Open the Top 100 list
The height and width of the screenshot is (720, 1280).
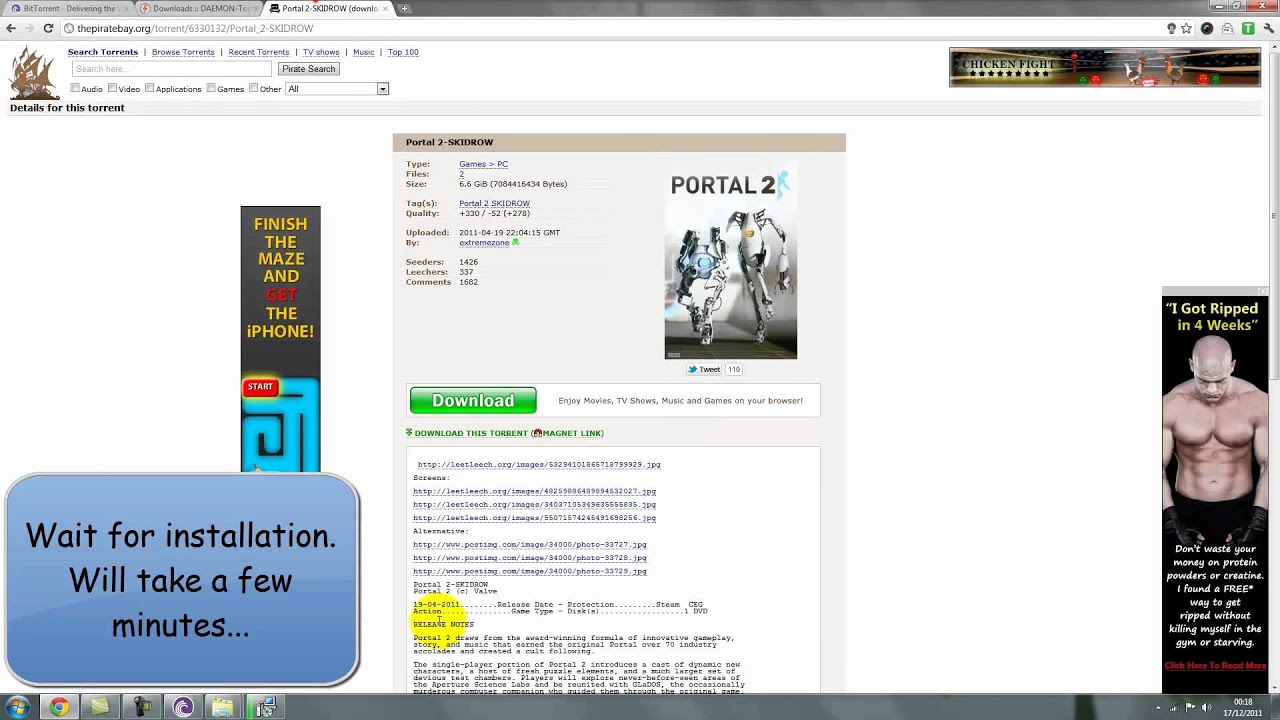coord(403,52)
